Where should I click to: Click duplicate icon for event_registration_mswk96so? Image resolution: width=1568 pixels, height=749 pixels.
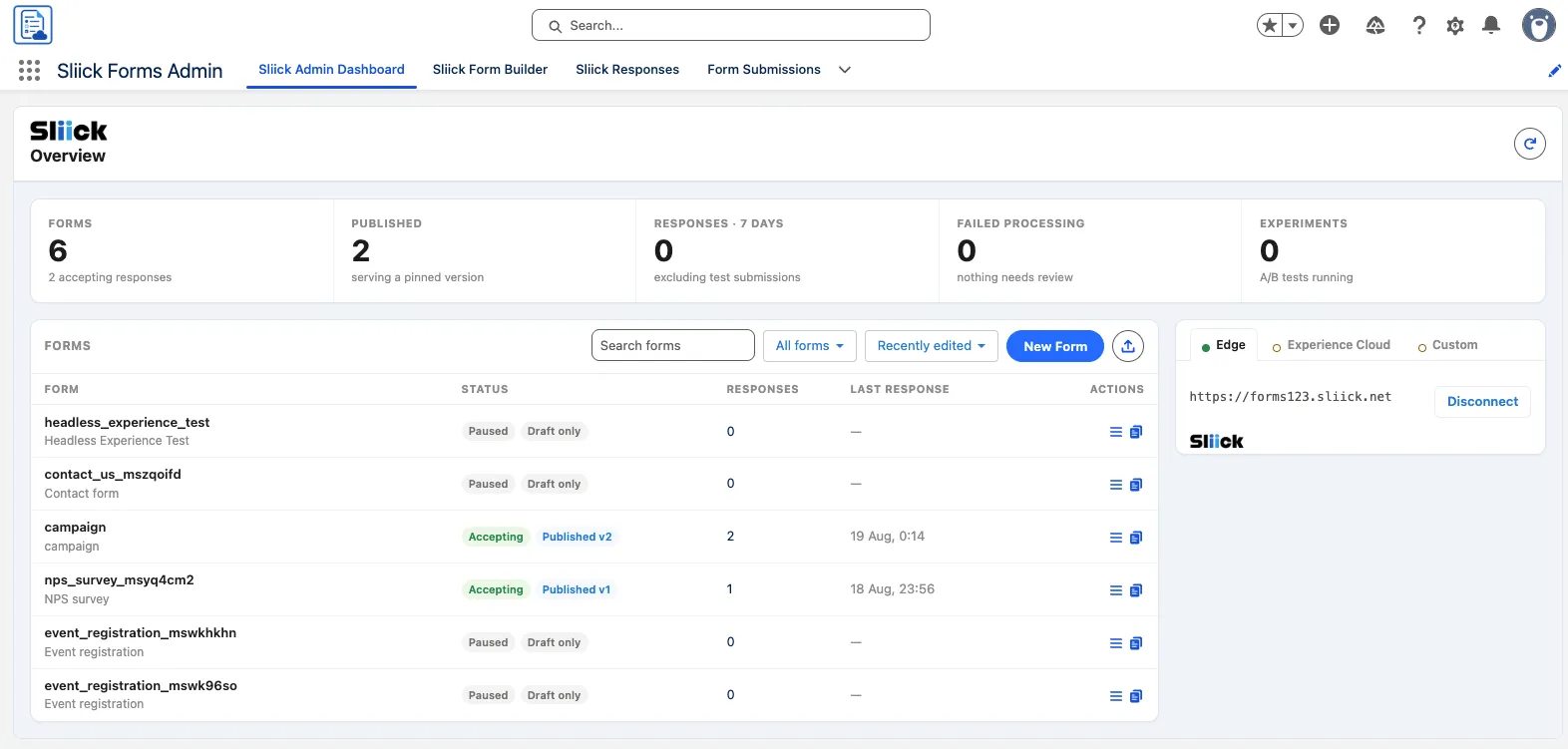(1135, 696)
